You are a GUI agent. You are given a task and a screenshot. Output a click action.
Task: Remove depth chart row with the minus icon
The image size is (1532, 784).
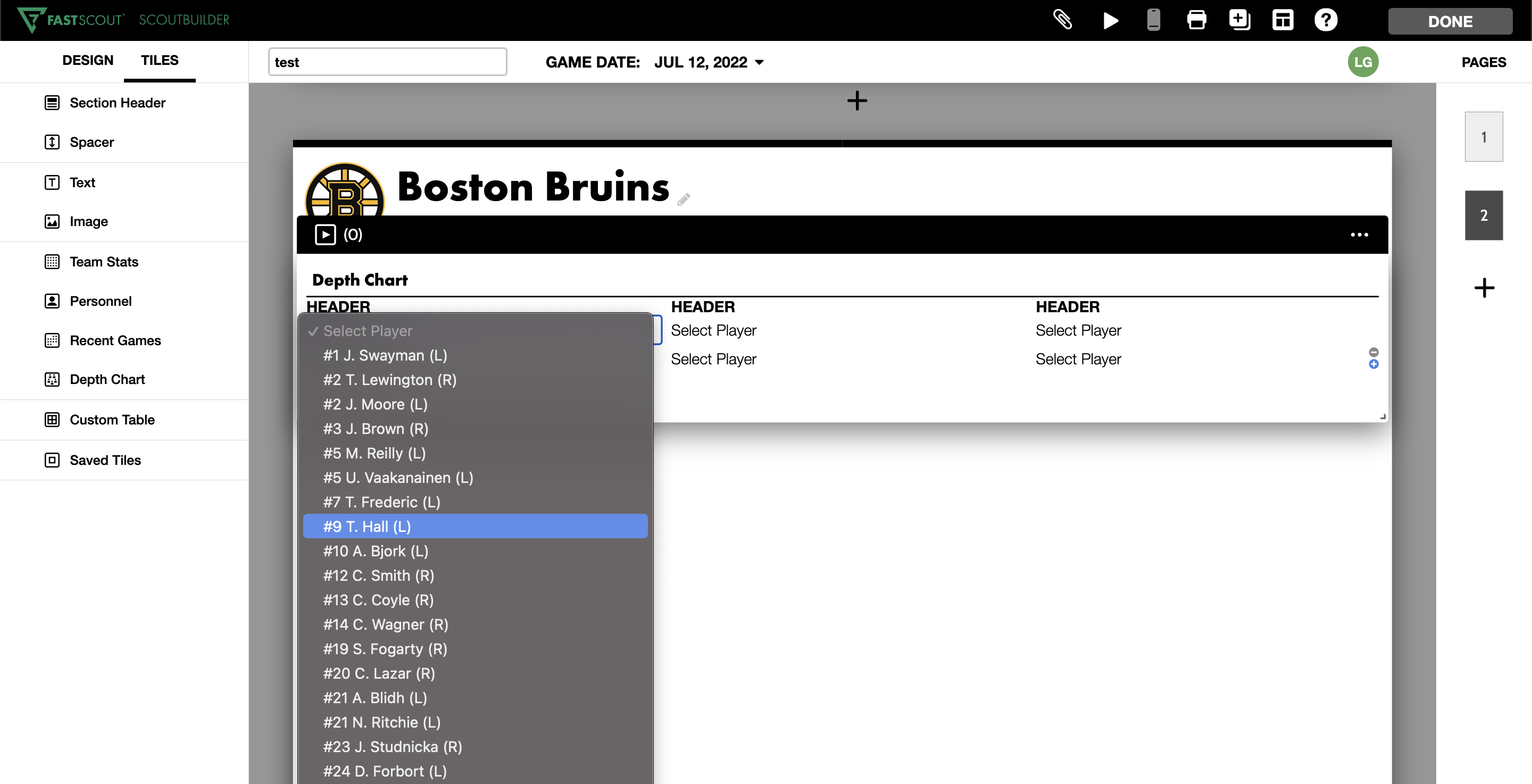[1373, 352]
